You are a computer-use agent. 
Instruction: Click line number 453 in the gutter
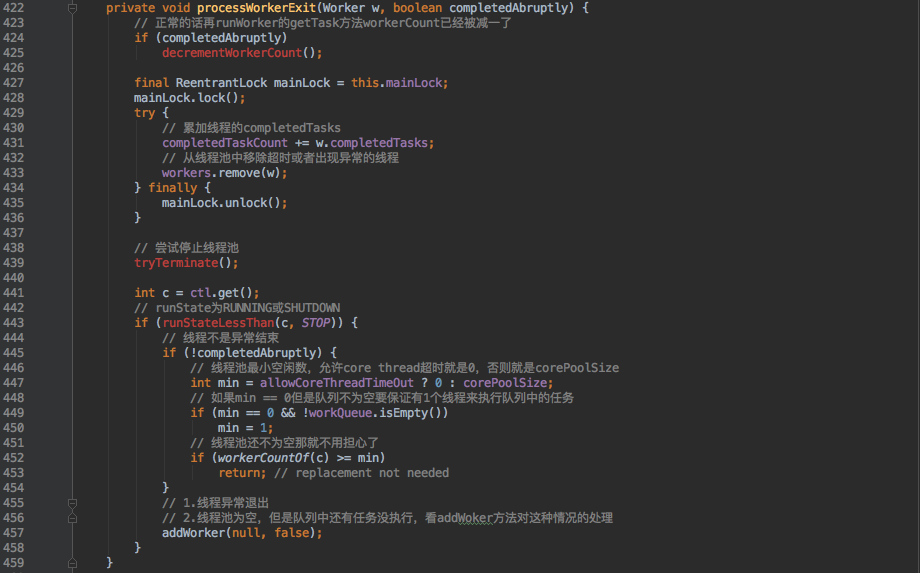click(13, 473)
